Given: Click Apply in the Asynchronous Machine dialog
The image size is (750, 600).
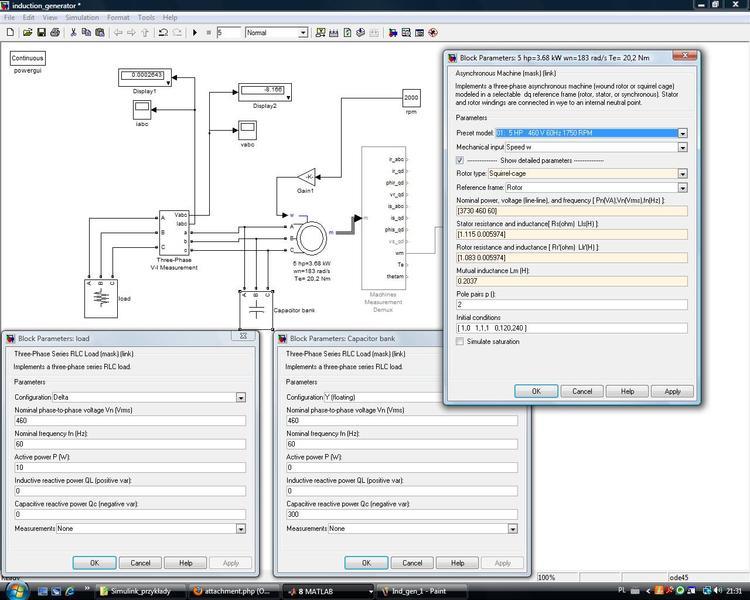Looking at the screenshot, I should point(672,391).
